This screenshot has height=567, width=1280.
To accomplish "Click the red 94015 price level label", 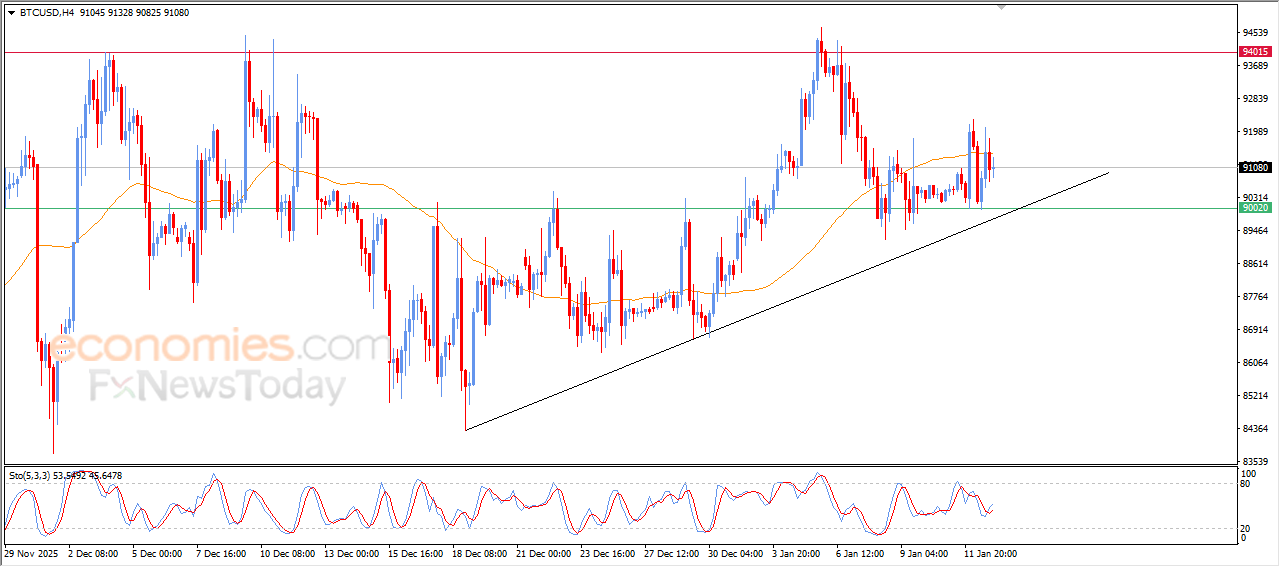I will click(1254, 51).
